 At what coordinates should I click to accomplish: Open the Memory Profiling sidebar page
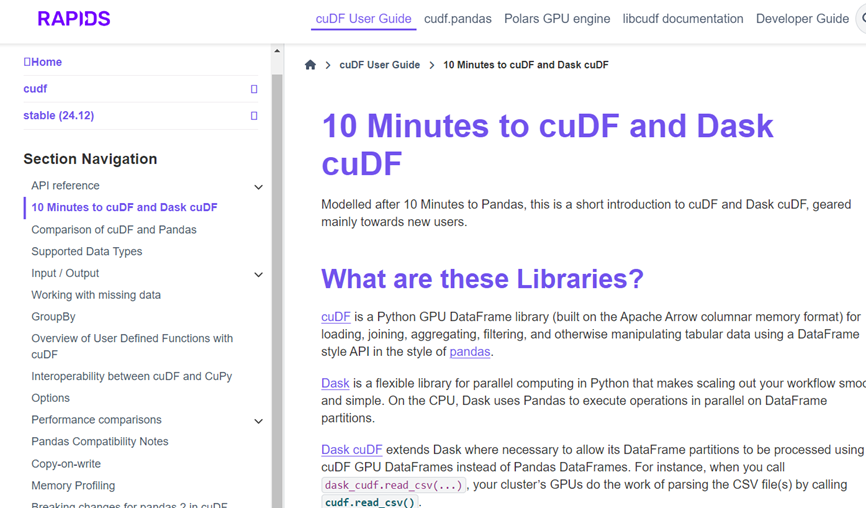[x=73, y=485]
